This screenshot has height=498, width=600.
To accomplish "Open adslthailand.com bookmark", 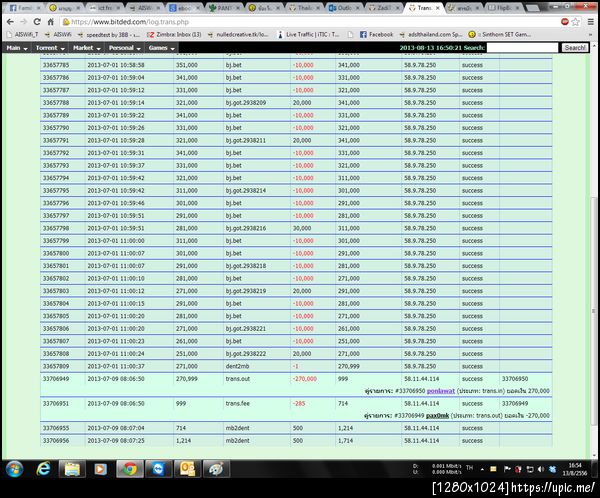I will tap(431, 34).
